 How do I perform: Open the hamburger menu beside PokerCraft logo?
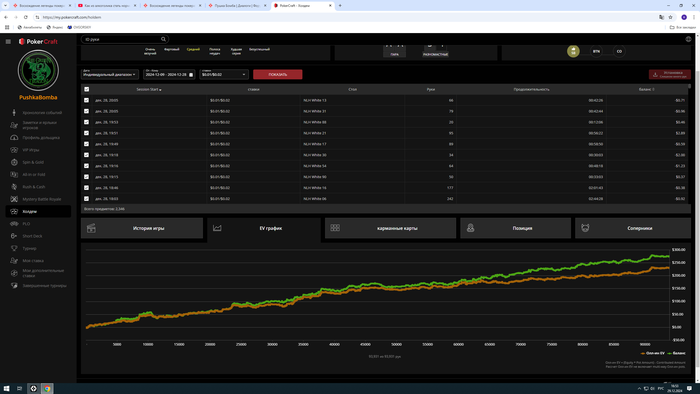coord(8,41)
